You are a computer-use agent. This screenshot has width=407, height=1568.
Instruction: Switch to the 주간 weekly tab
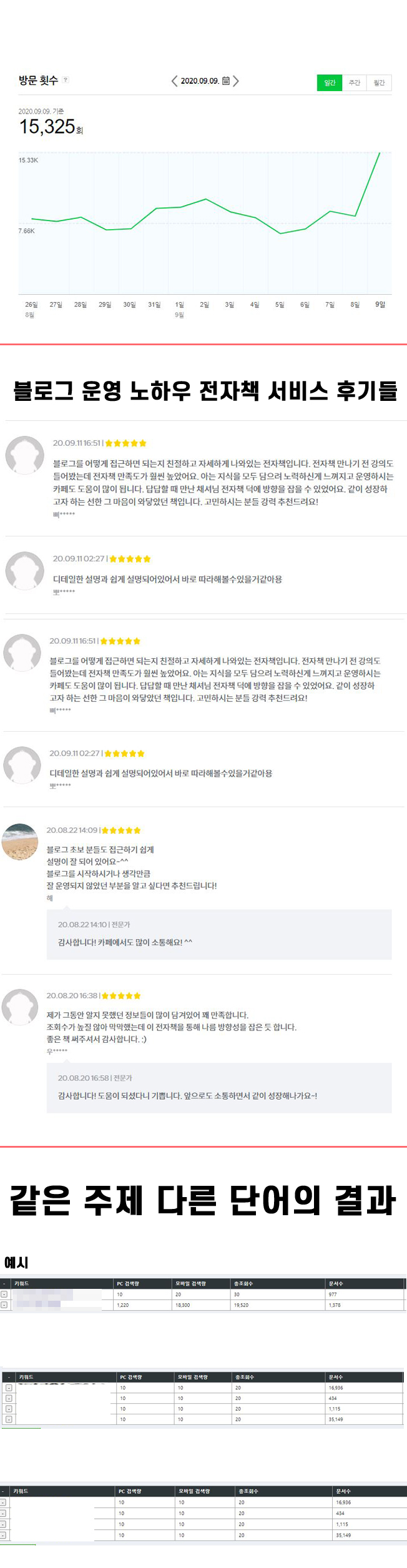(x=355, y=83)
